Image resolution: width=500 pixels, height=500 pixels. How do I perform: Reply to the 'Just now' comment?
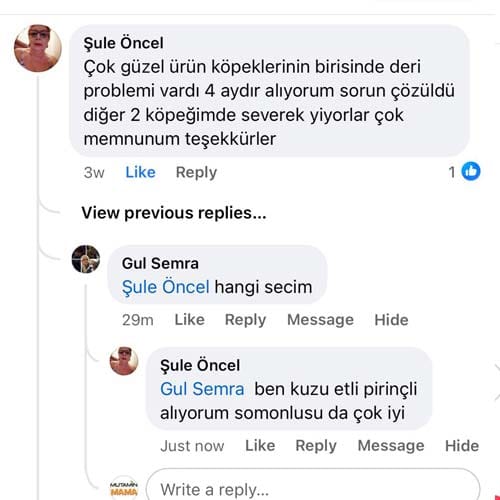pos(316,446)
